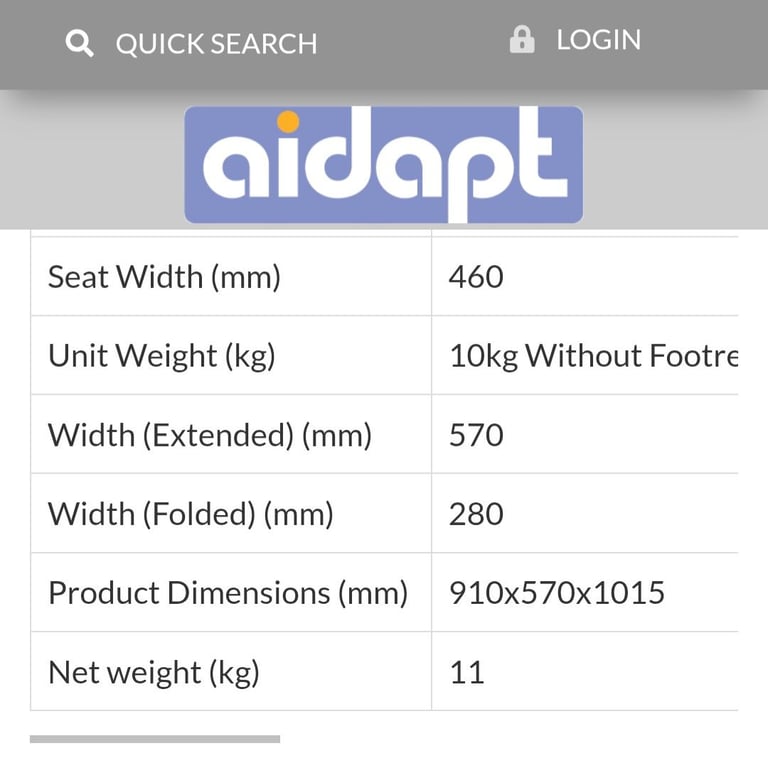Select the Seat Width (mm) label
The height and width of the screenshot is (758, 768).
pyautogui.click(x=164, y=277)
